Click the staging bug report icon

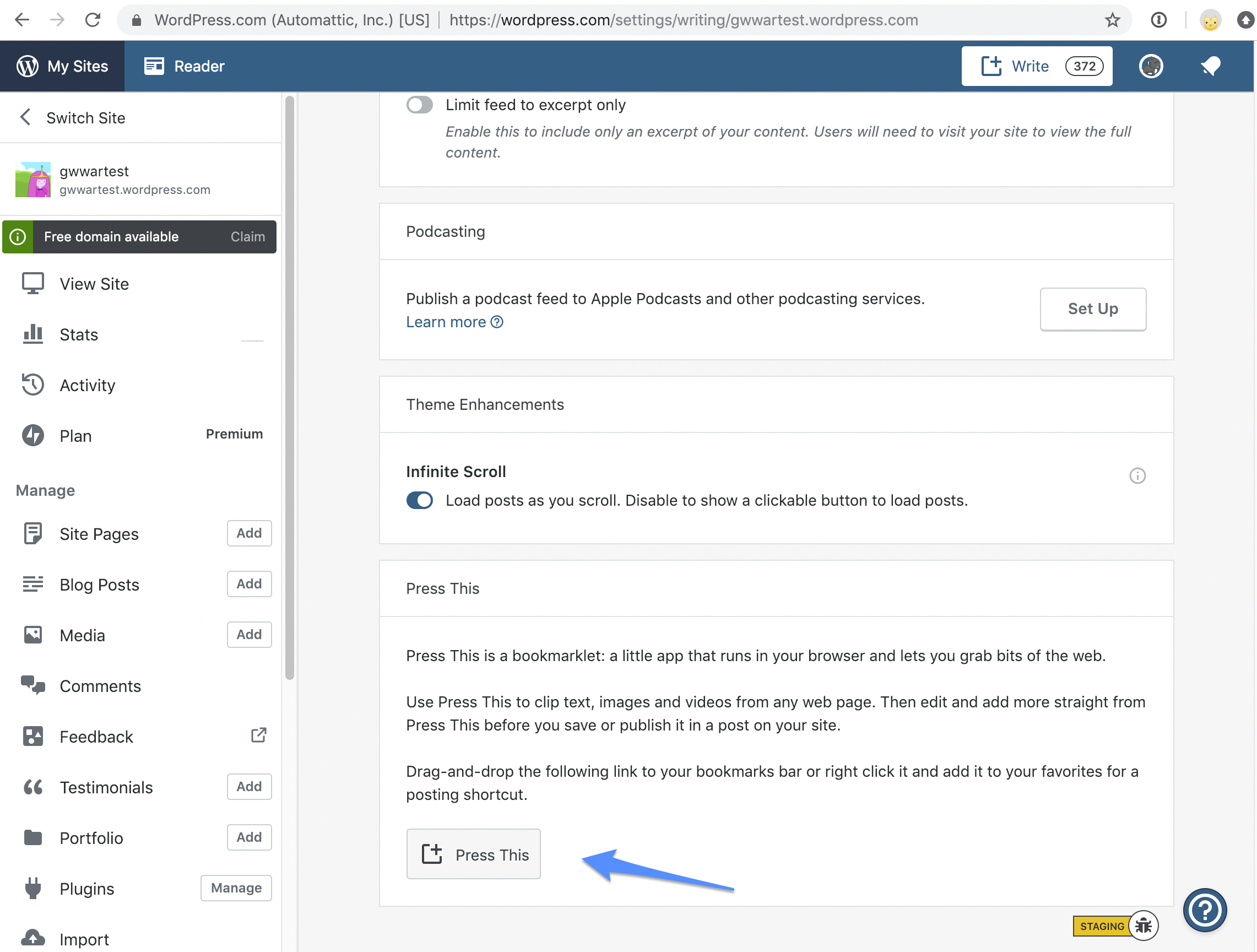click(x=1143, y=926)
